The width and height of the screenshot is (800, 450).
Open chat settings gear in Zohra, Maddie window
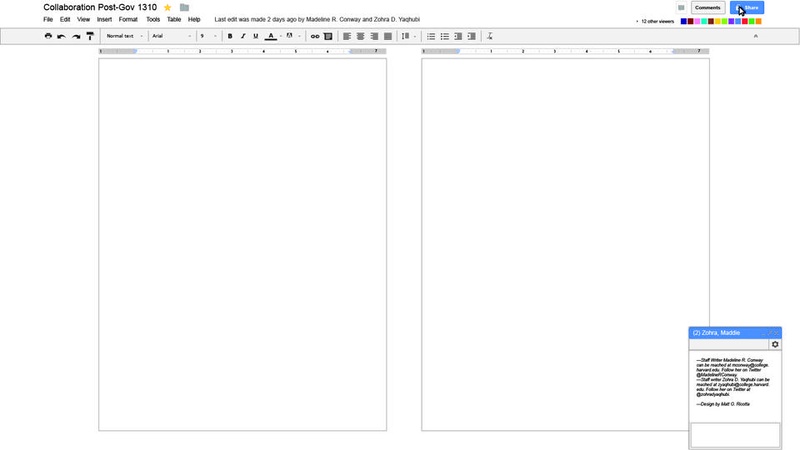click(775, 344)
